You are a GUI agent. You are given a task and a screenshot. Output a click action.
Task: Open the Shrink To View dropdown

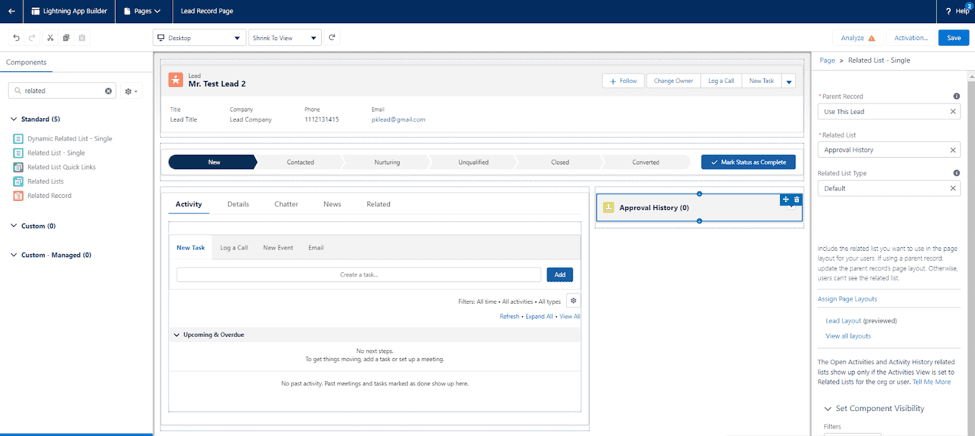[x=285, y=38]
